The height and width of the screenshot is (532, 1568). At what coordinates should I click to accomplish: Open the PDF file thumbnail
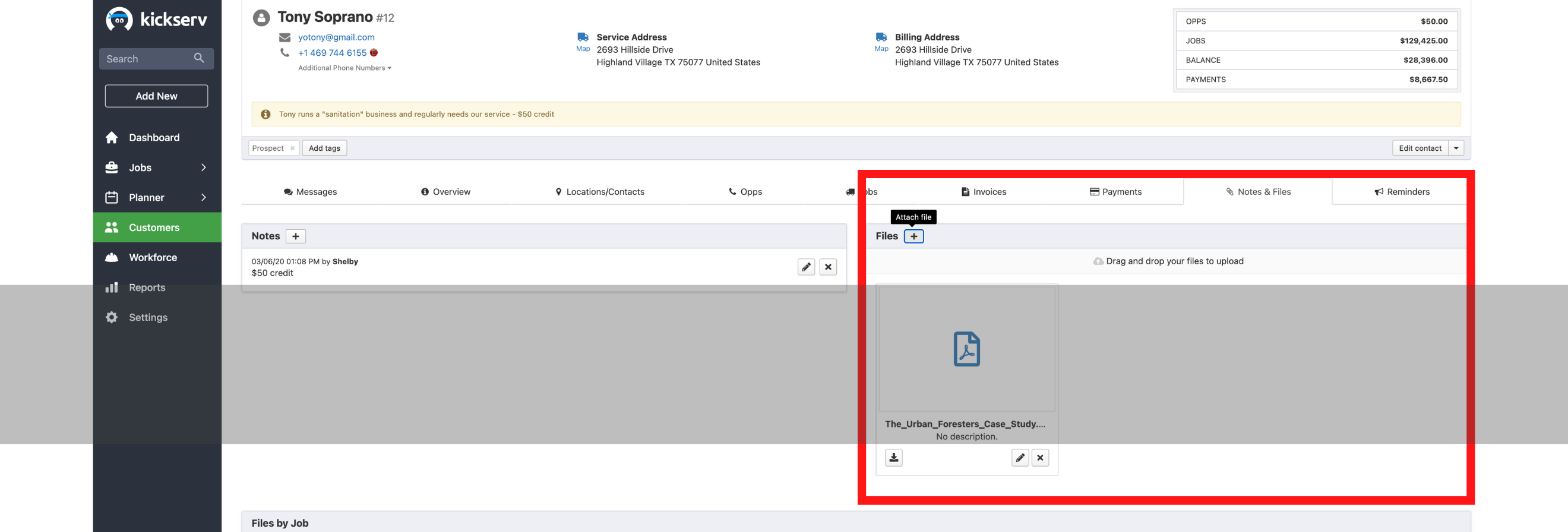(966, 349)
